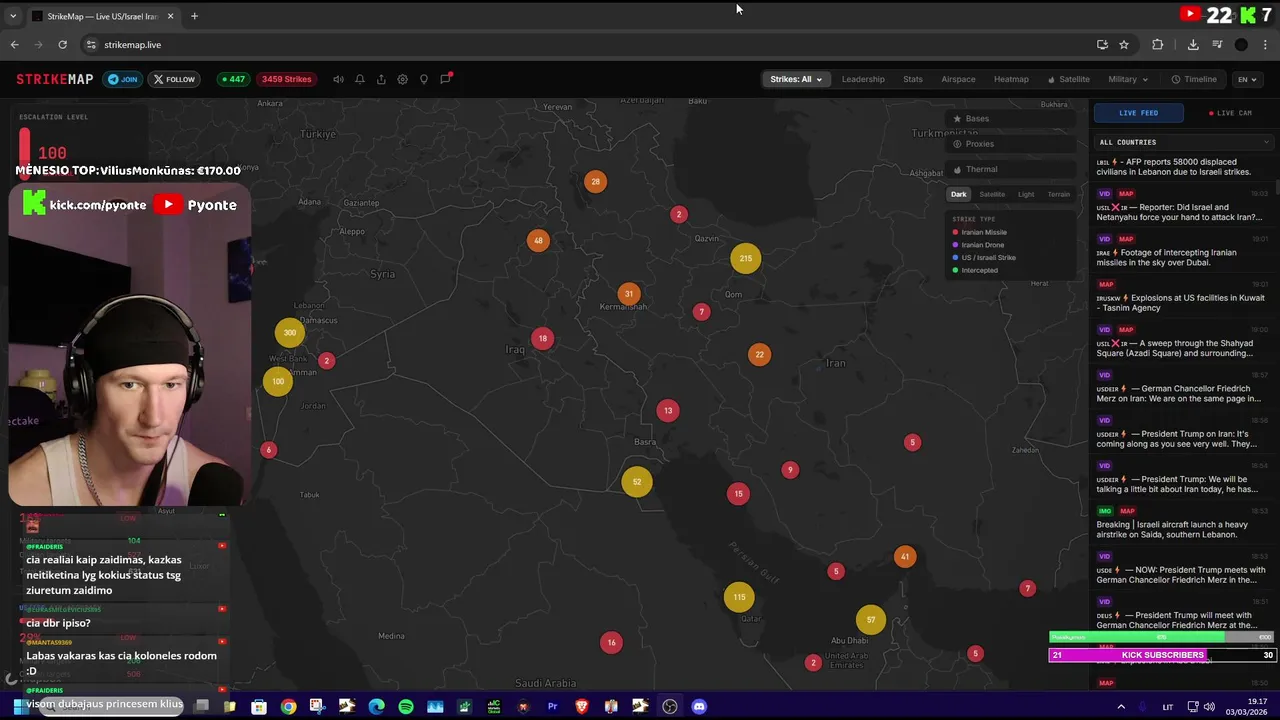Open StrikeMap settings gear icon
This screenshot has height=720, width=1280.
402,79
